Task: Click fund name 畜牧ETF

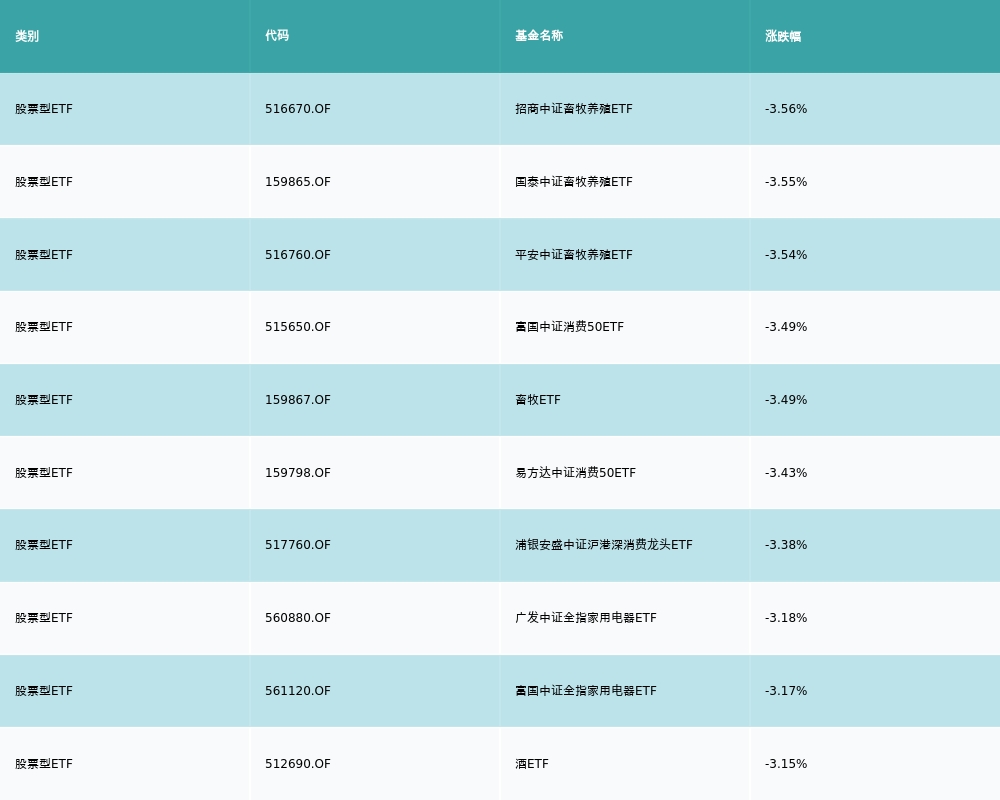Action: [538, 400]
